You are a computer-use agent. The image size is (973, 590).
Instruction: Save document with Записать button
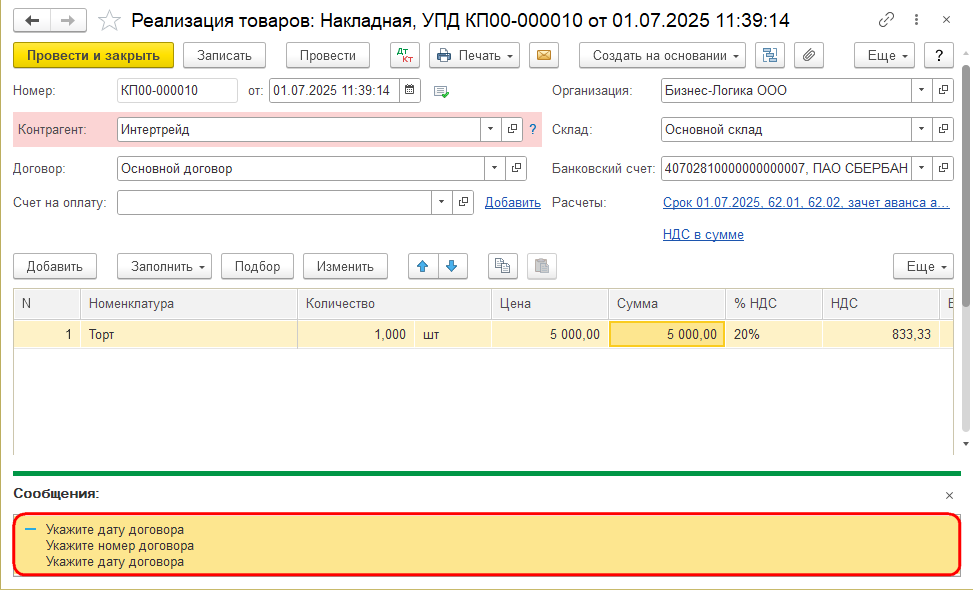[x=225, y=55]
